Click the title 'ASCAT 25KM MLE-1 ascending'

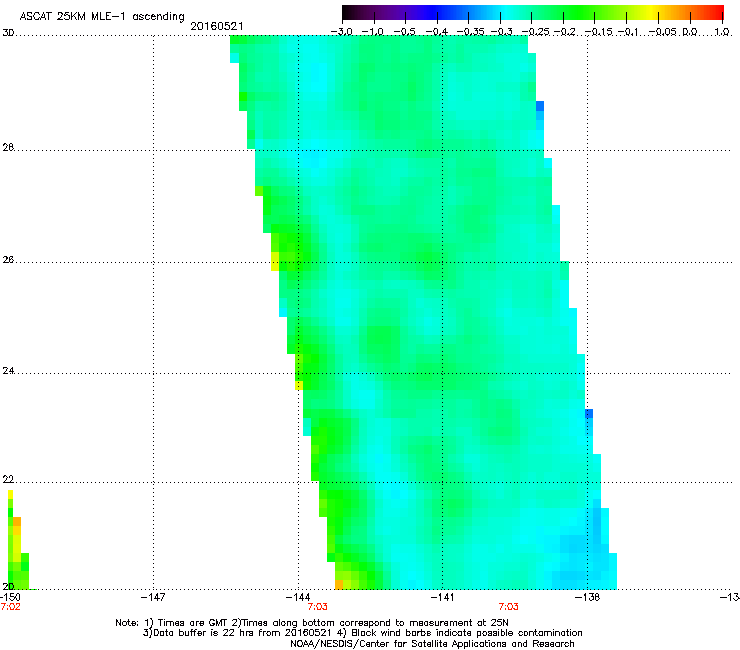click(102, 17)
